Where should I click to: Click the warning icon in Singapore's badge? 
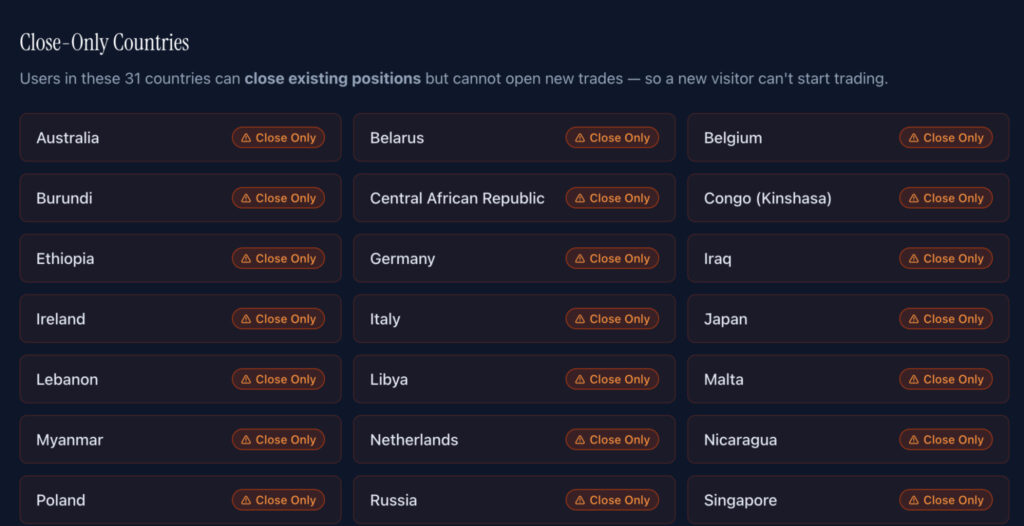(914, 501)
